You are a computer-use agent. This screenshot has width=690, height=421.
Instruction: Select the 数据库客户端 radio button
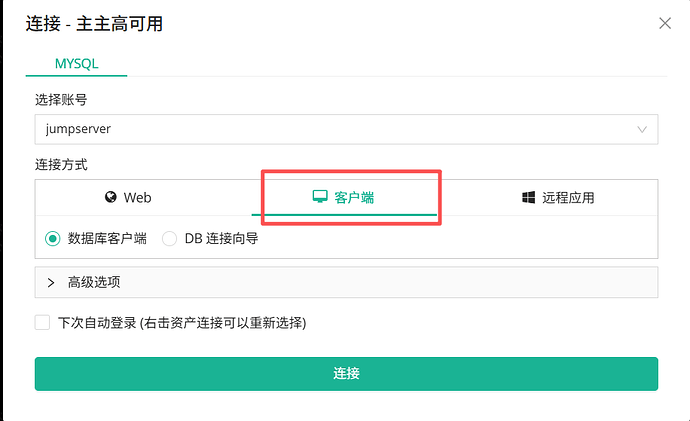click(53, 239)
